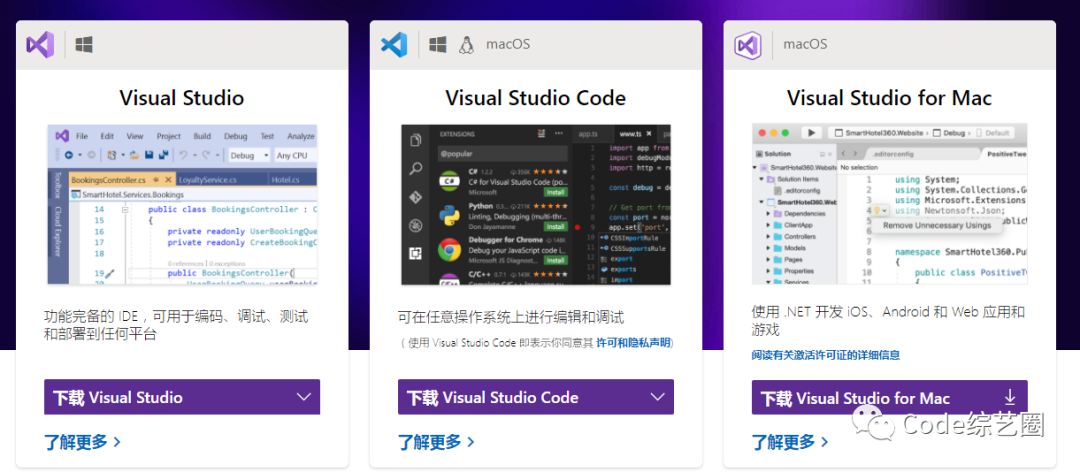This screenshot has height=472, width=1080.
Task: Click the Visual Studio for Mac logo
Action: pyautogui.click(x=747, y=45)
